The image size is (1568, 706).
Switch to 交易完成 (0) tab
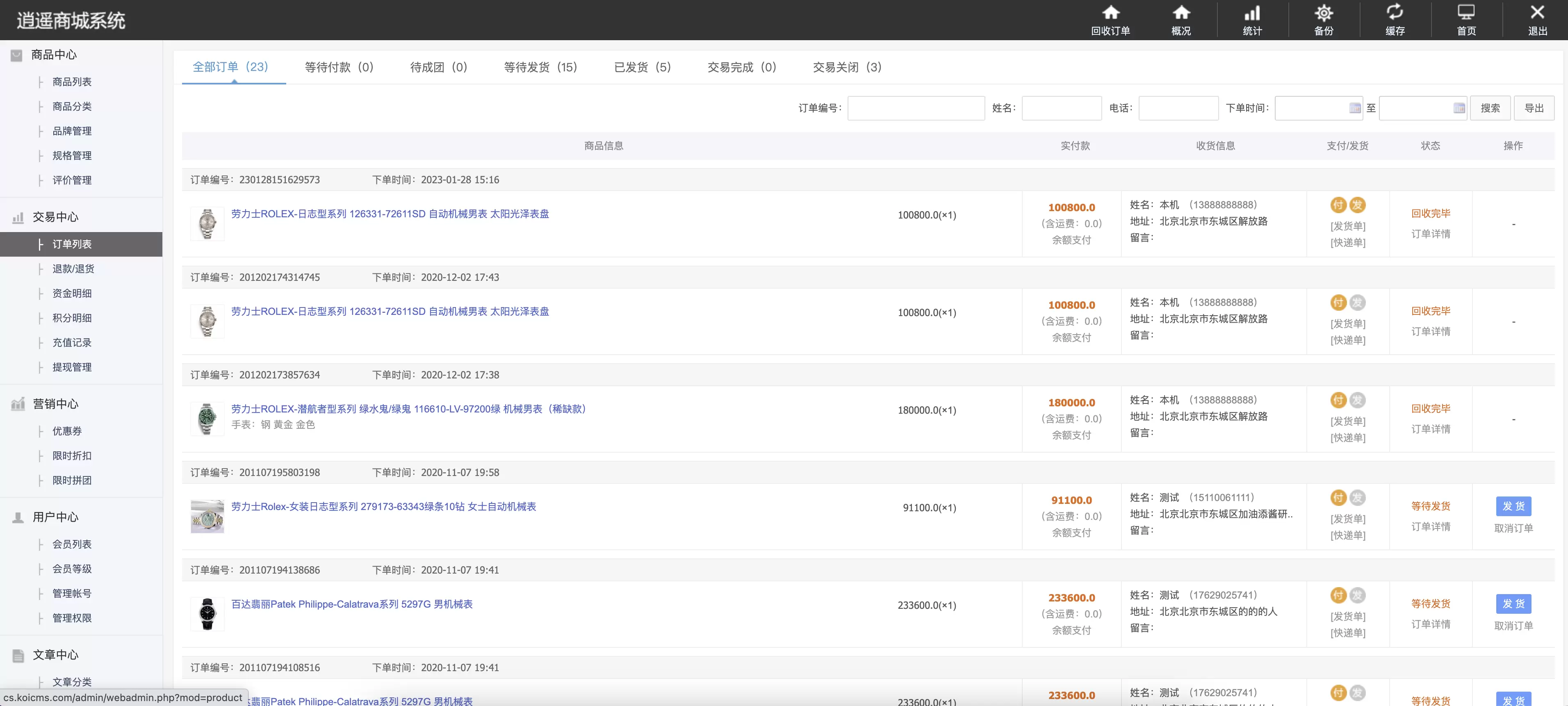[x=742, y=67]
